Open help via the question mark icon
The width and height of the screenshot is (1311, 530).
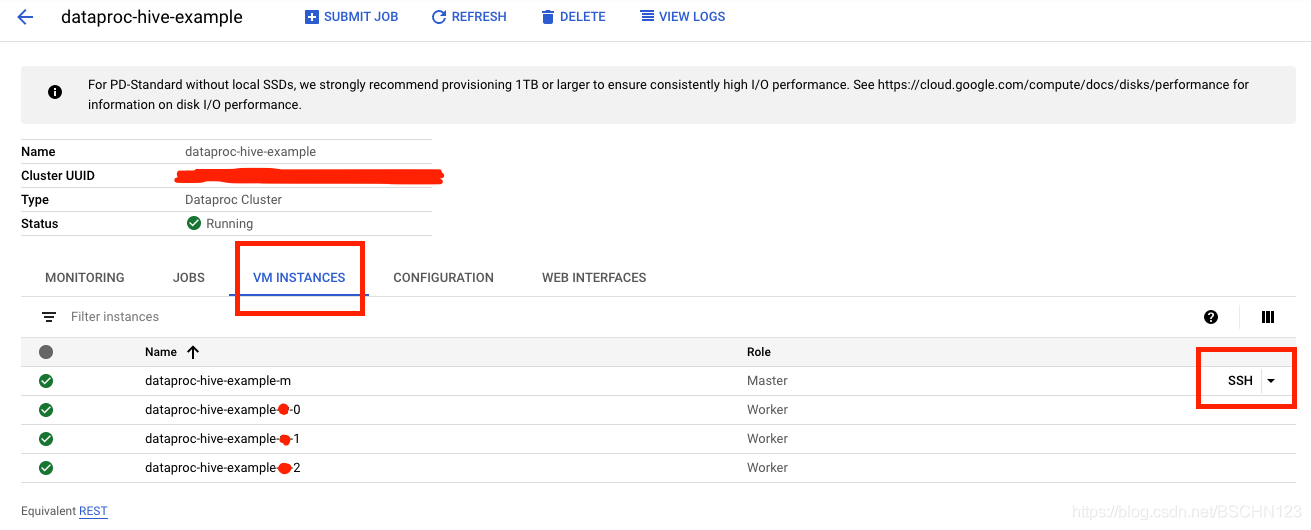1211,317
